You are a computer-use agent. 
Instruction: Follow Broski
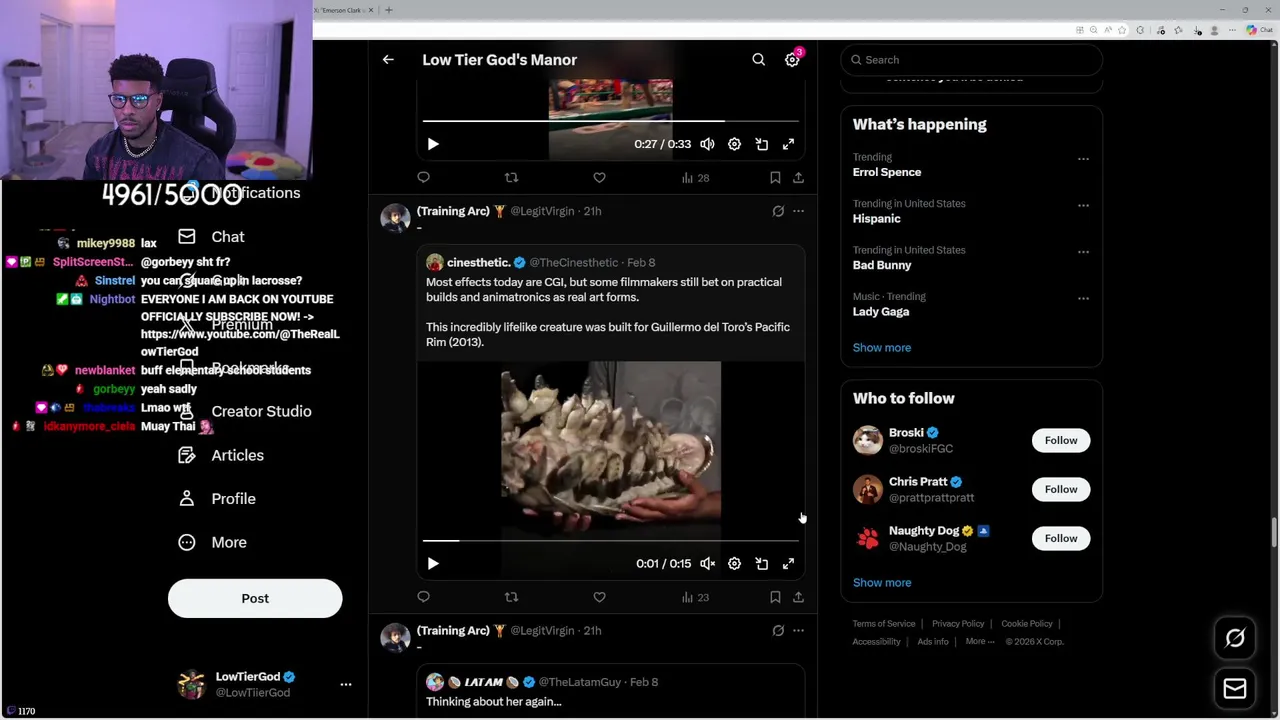(x=1061, y=440)
